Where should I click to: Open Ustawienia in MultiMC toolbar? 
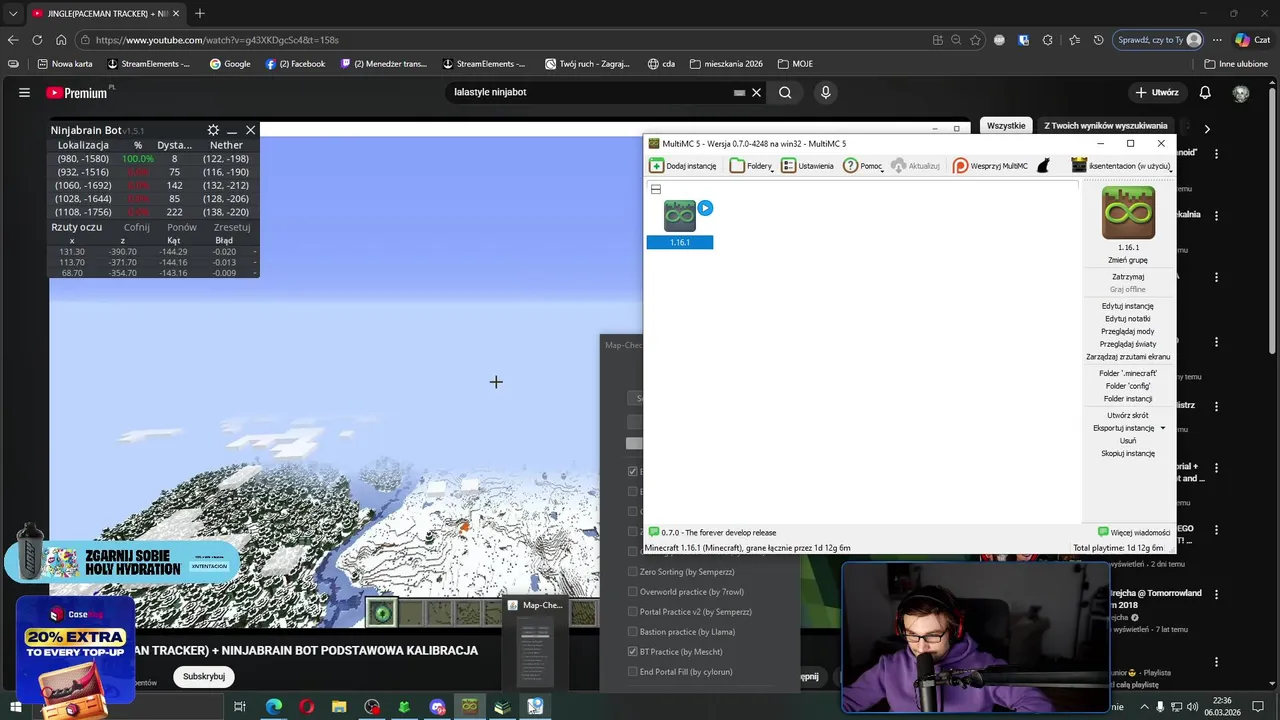click(x=807, y=166)
